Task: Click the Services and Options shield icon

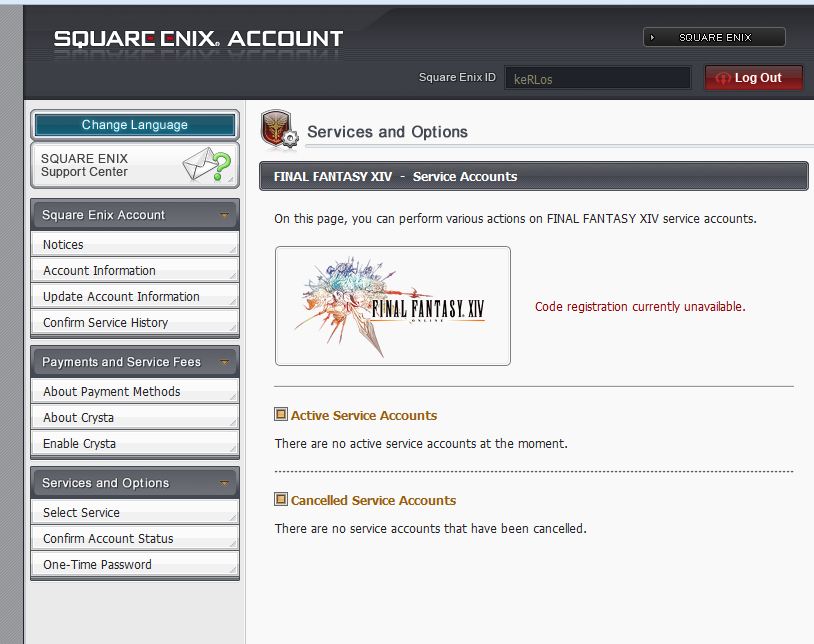Action: (279, 129)
